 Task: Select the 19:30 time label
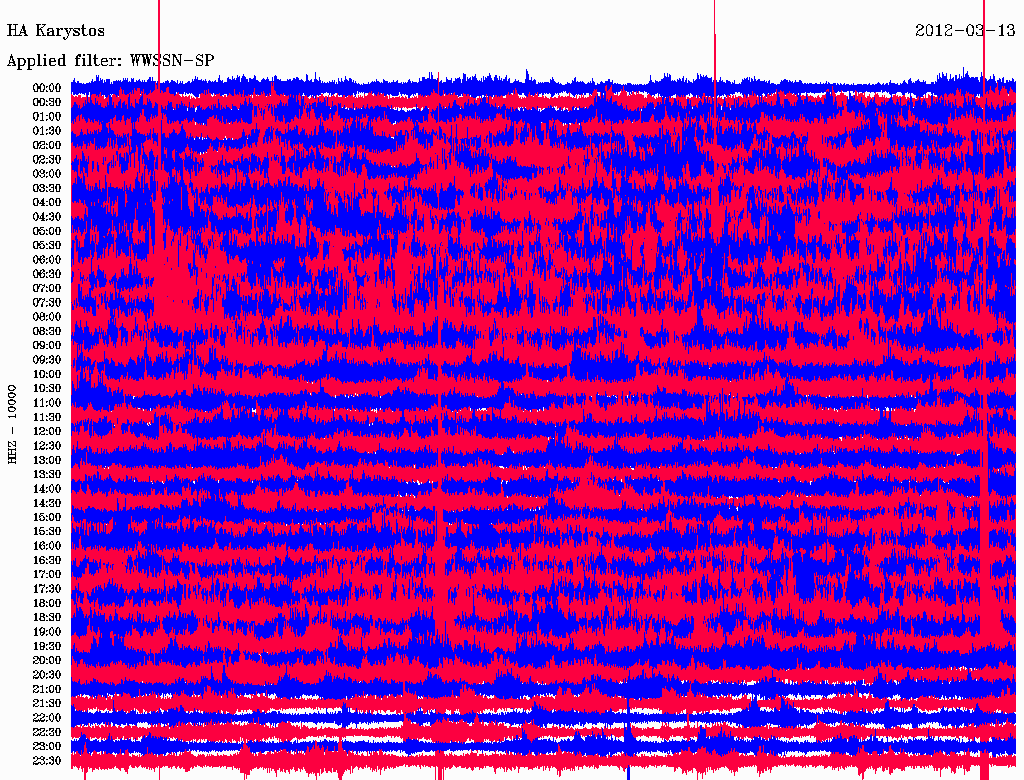(x=47, y=646)
